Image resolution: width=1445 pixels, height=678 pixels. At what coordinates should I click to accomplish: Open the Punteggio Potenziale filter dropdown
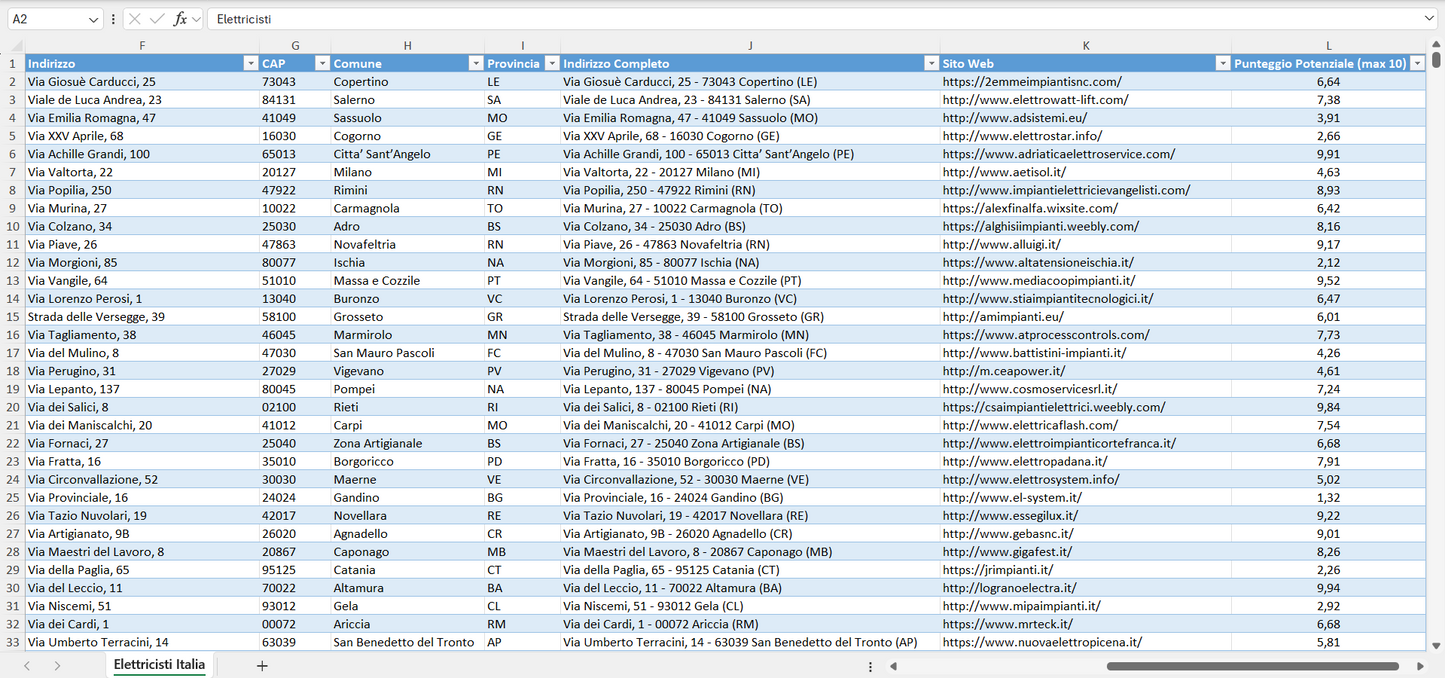(x=1418, y=62)
